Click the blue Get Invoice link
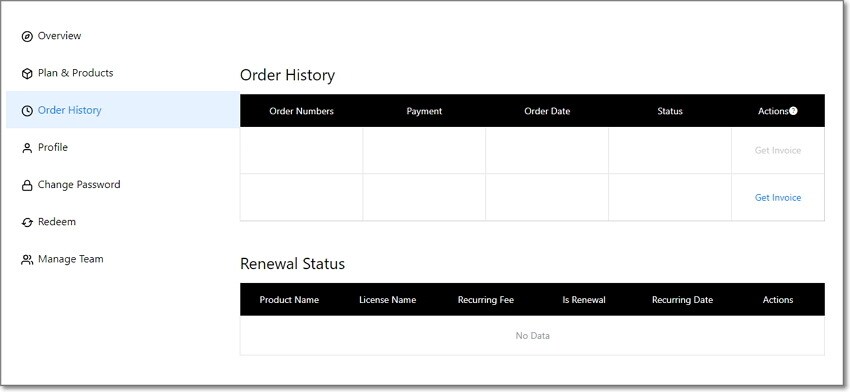 pyautogui.click(x=778, y=198)
